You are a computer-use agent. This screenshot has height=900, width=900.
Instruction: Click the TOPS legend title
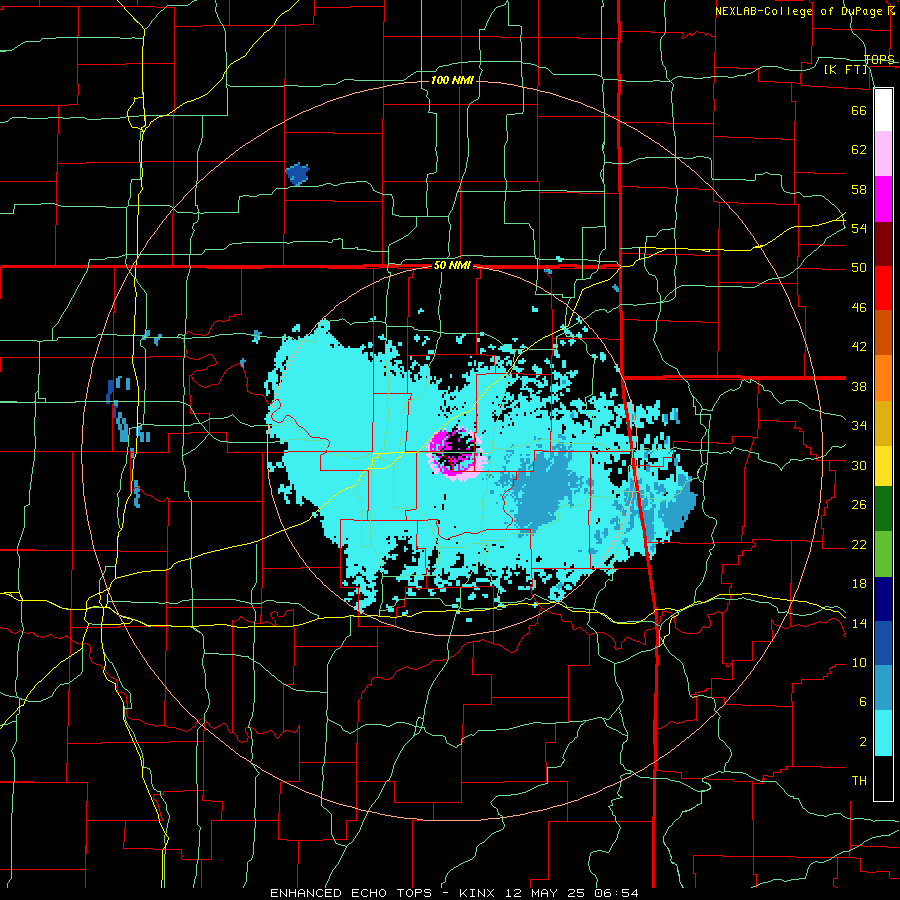[879, 59]
